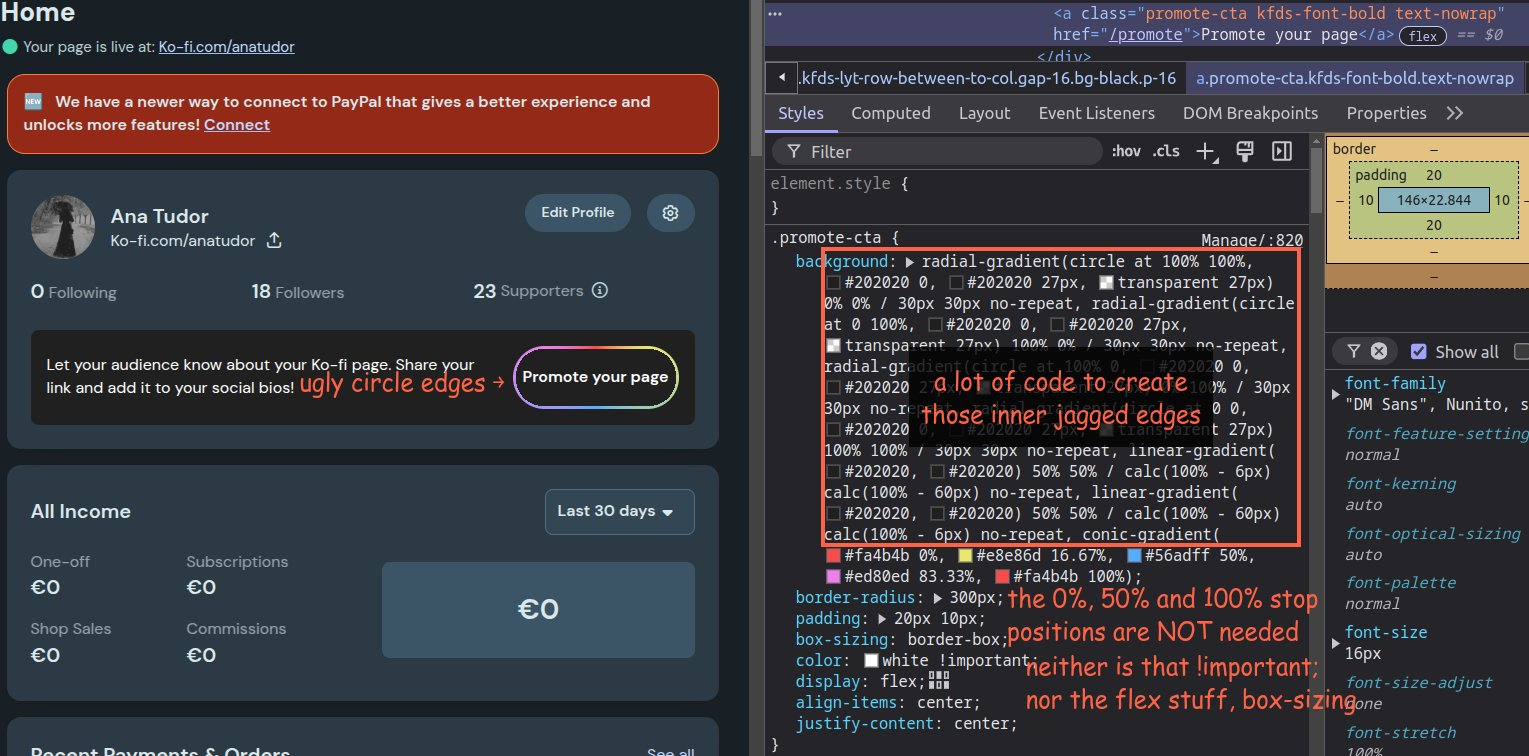Click the three-dots ellipsis in the DOM tree row
The image size is (1529, 756).
coord(775,15)
